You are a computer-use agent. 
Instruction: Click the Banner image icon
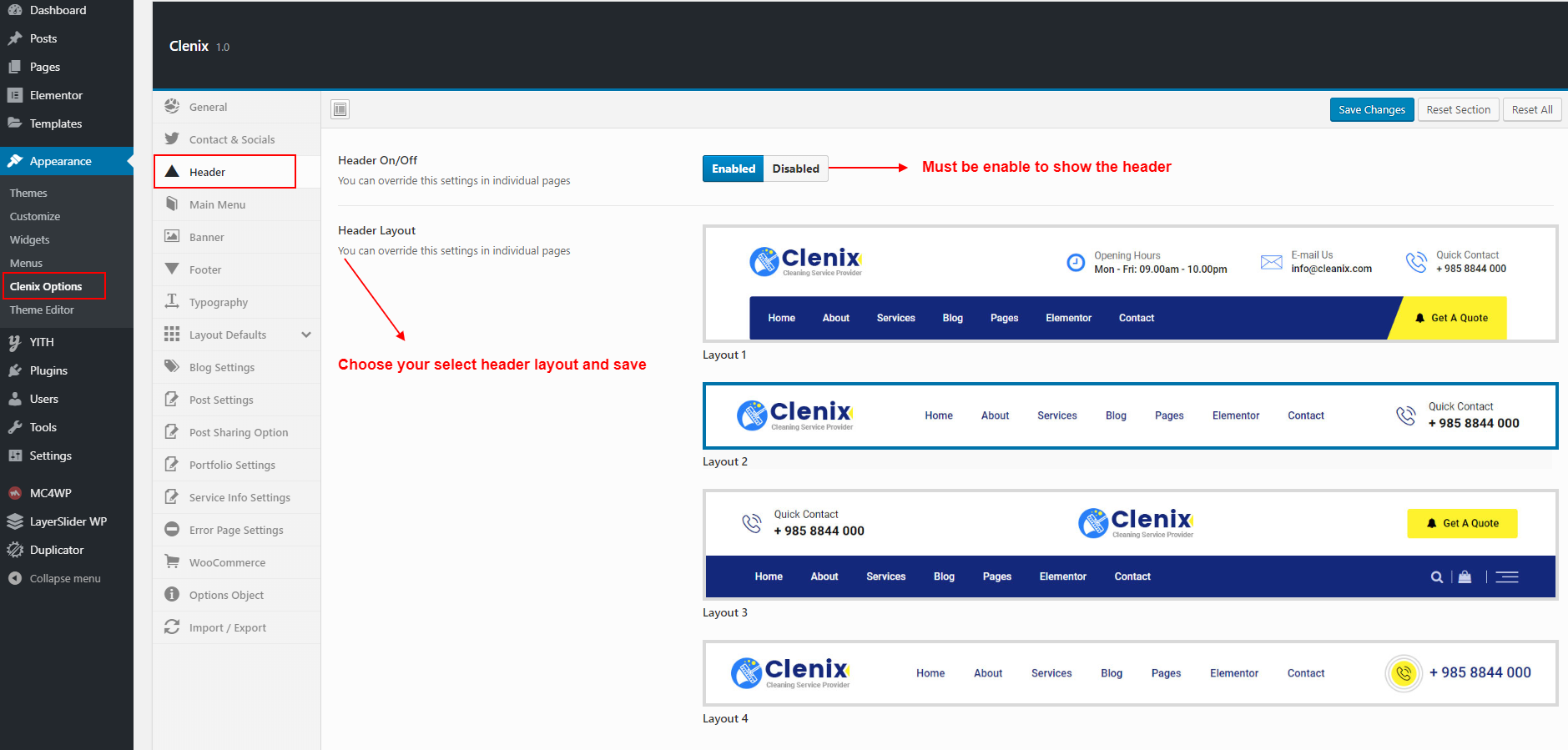pyautogui.click(x=172, y=236)
